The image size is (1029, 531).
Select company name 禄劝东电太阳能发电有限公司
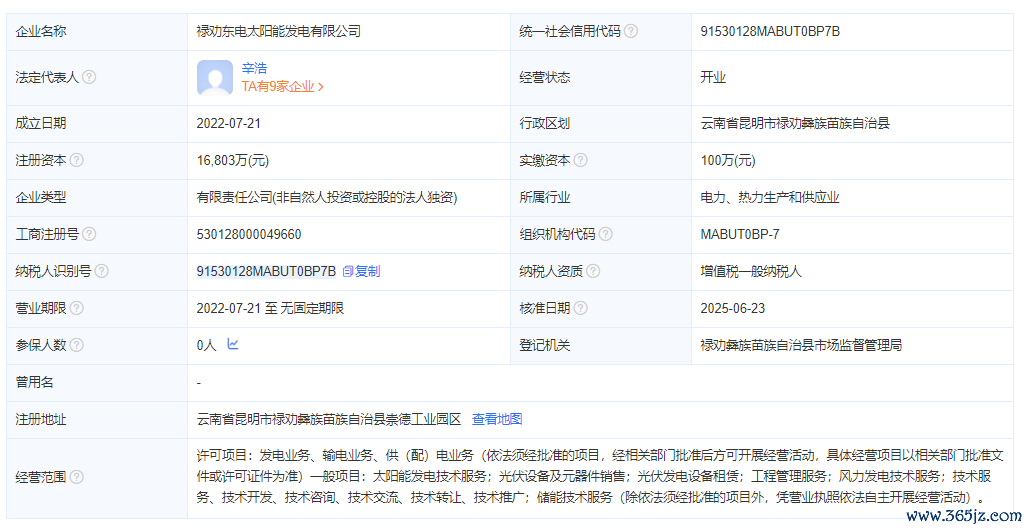point(278,31)
